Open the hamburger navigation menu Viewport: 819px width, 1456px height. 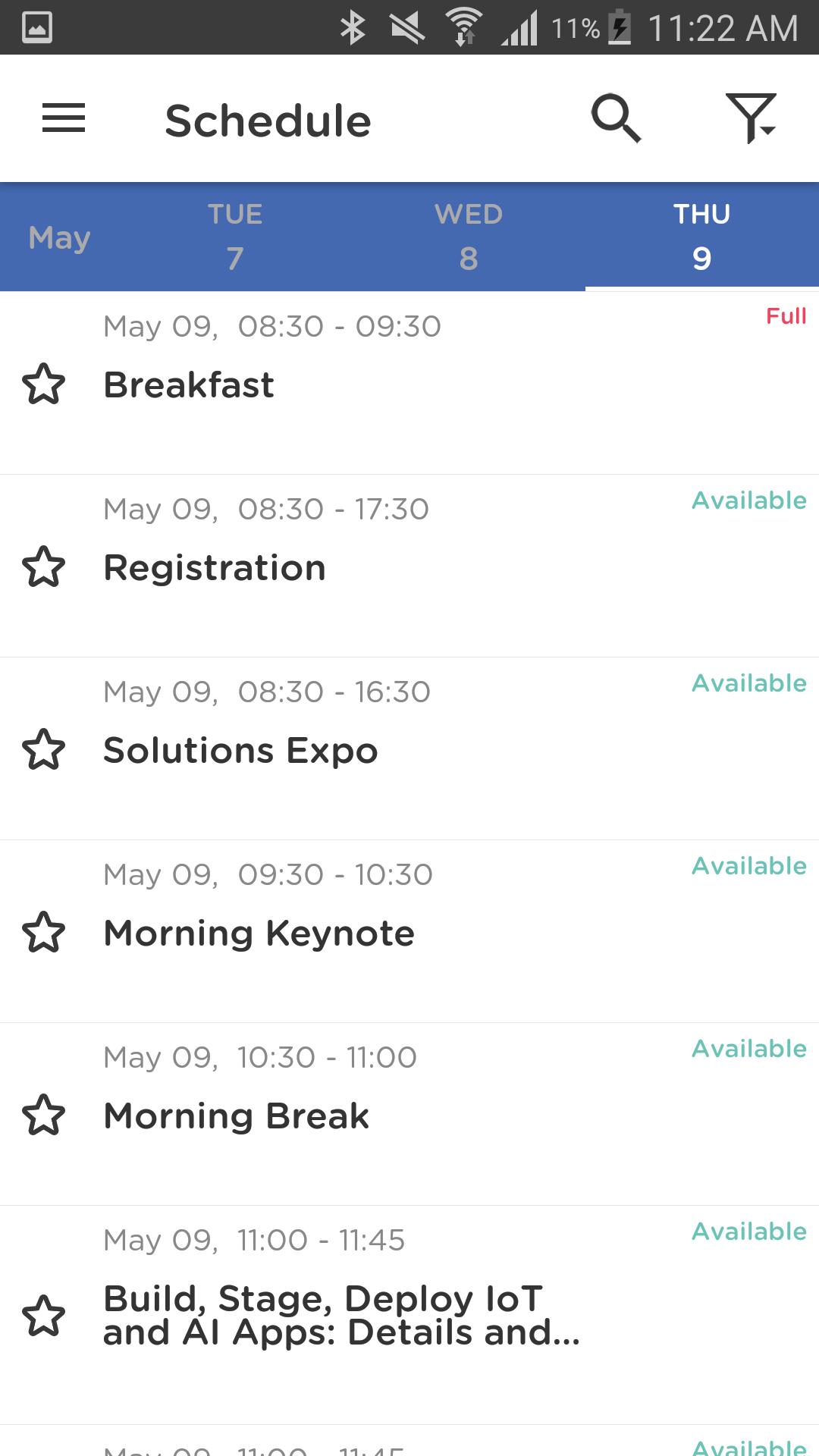(64, 118)
